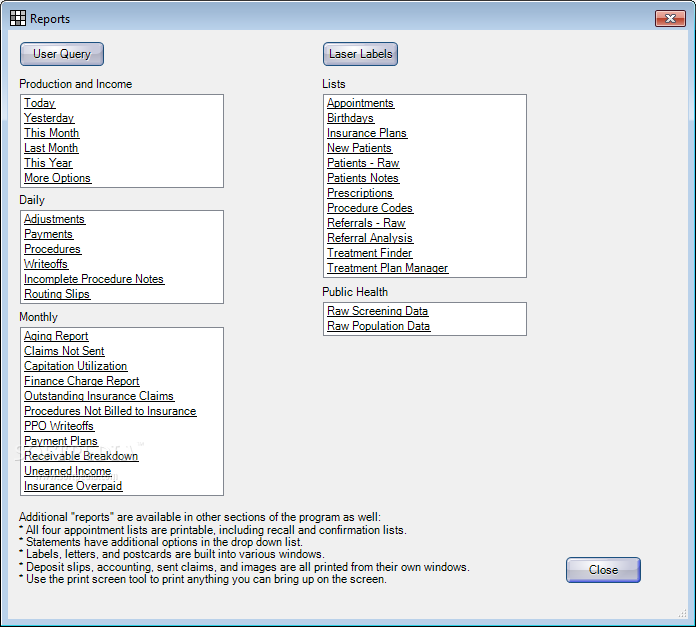
Task: Click the Insurance Overpaid link
Action: pyautogui.click(x=73, y=486)
